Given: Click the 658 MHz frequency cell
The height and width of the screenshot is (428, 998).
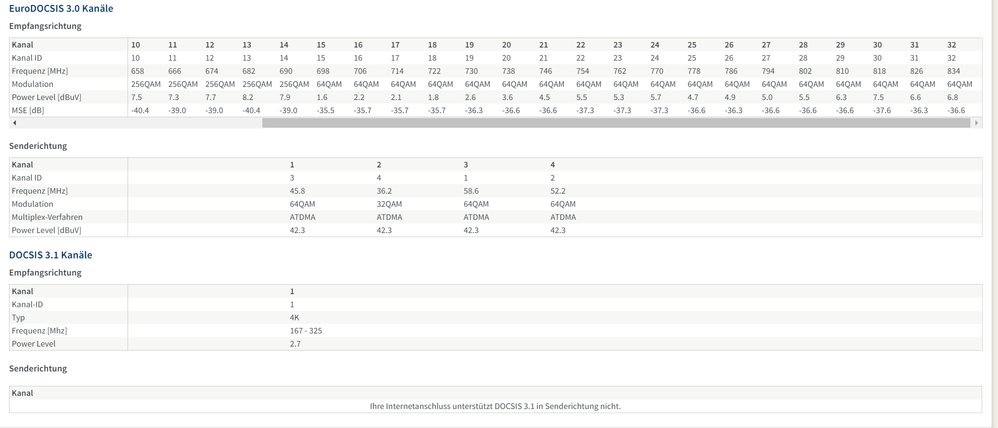Looking at the screenshot, I should [x=137, y=71].
